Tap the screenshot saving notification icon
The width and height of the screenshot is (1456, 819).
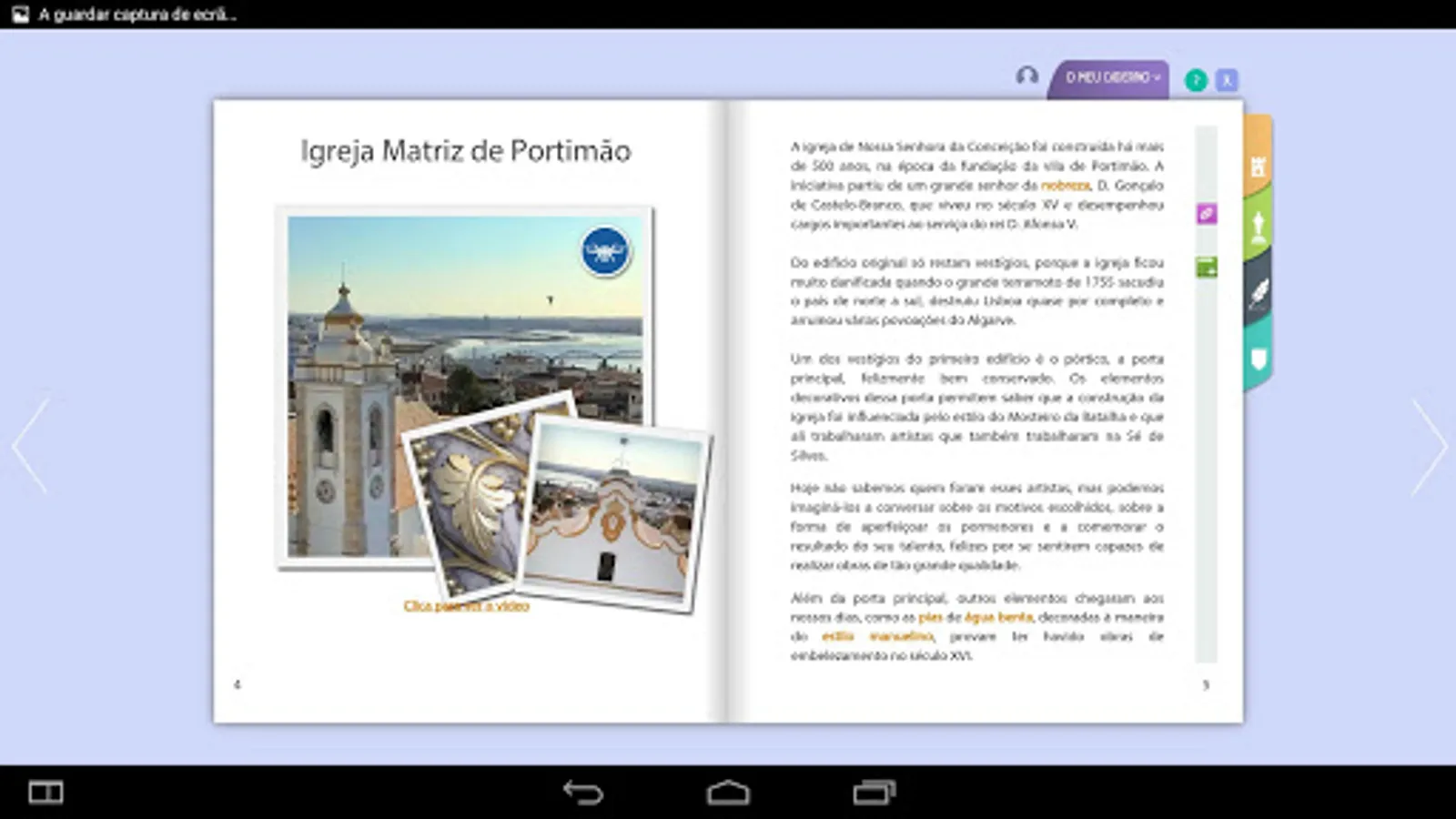pos(20,15)
